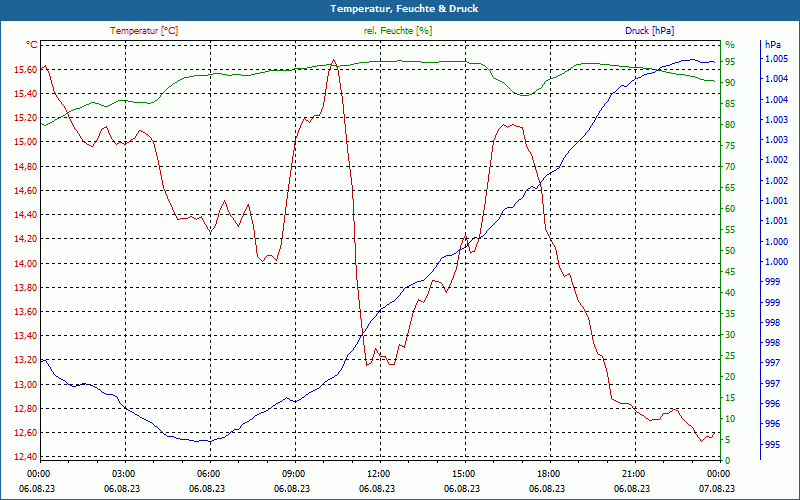The width and height of the screenshot is (800, 500).
Task: Click the green '95' humidity axis value
Action: click(x=730, y=62)
